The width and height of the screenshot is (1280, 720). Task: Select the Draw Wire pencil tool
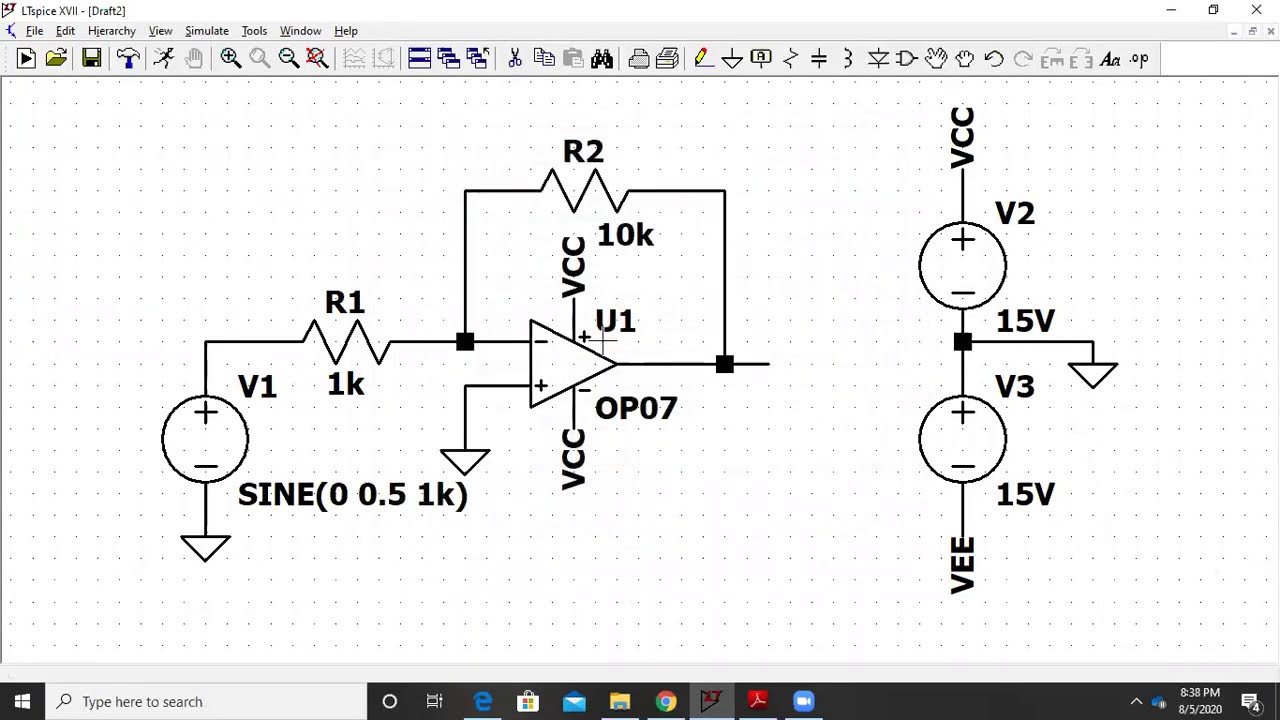click(703, 59)
